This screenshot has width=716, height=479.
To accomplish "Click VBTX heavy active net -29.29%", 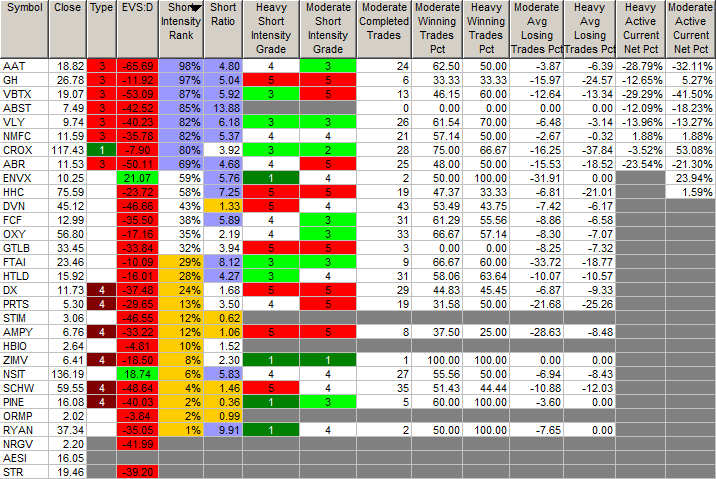I will pos(641,94).
